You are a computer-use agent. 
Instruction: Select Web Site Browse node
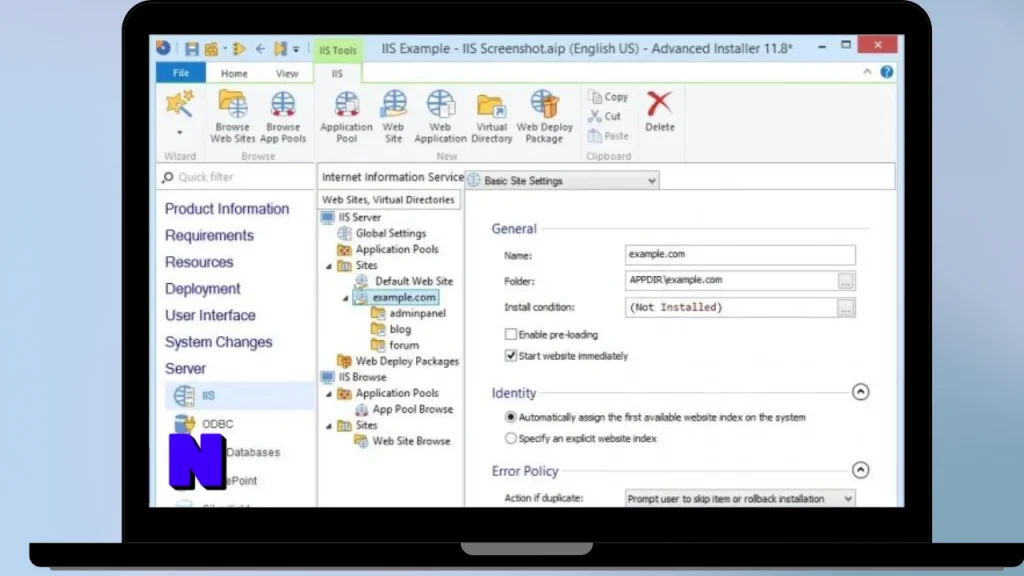coord(411,441)
